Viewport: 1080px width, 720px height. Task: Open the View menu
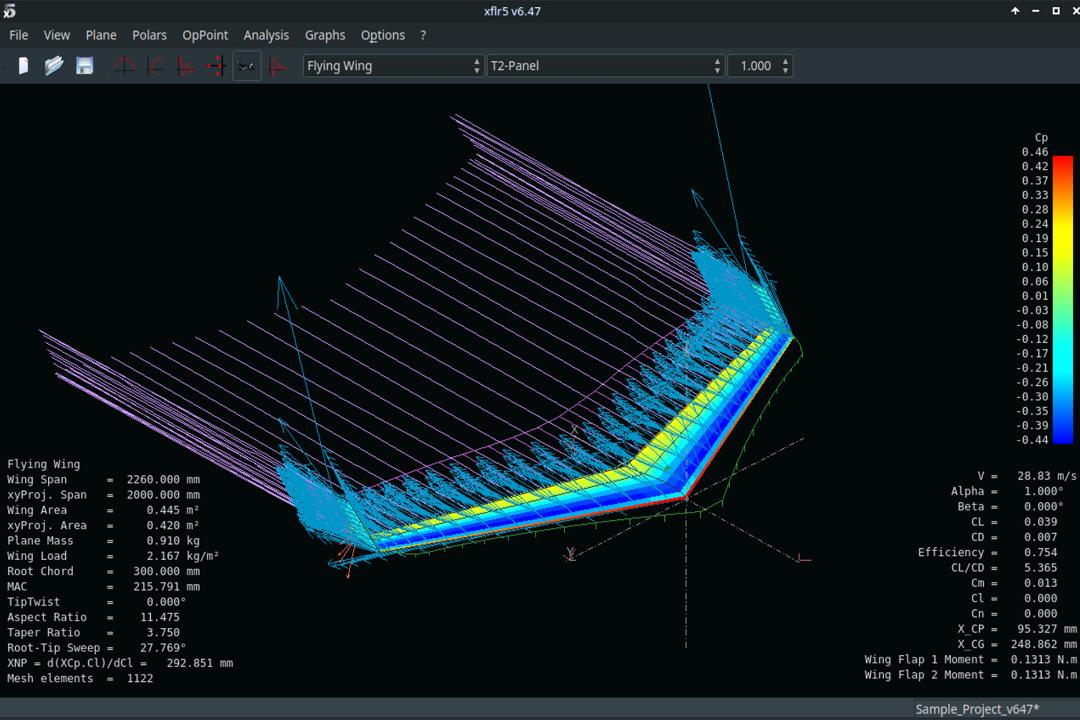point(56,35)
